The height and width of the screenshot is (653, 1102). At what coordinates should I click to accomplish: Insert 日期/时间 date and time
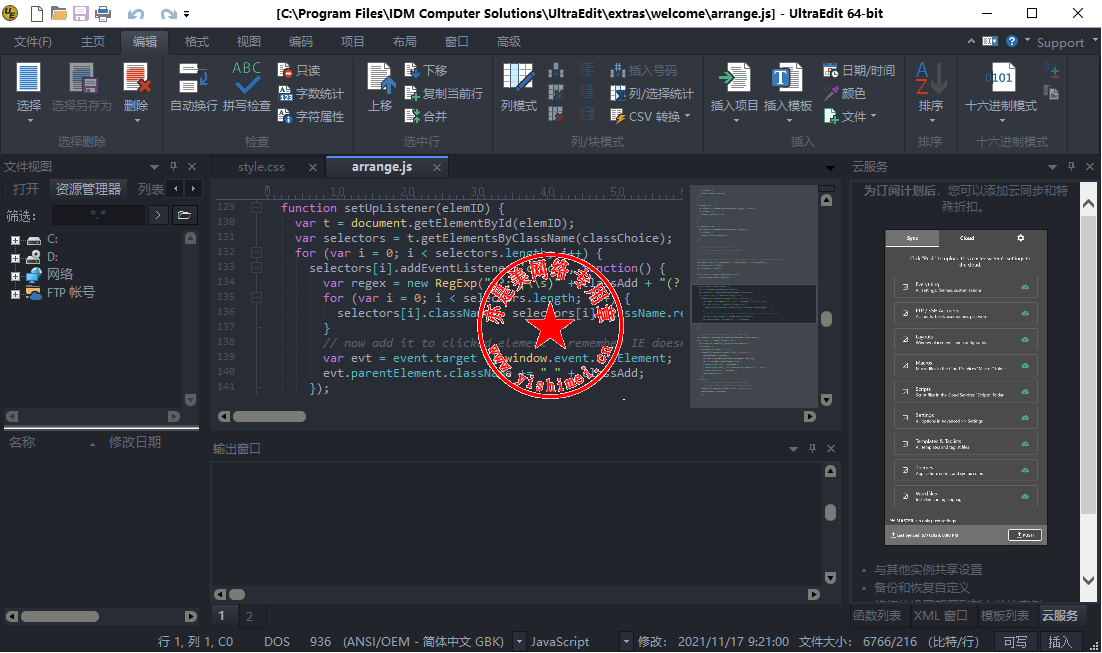859,70
